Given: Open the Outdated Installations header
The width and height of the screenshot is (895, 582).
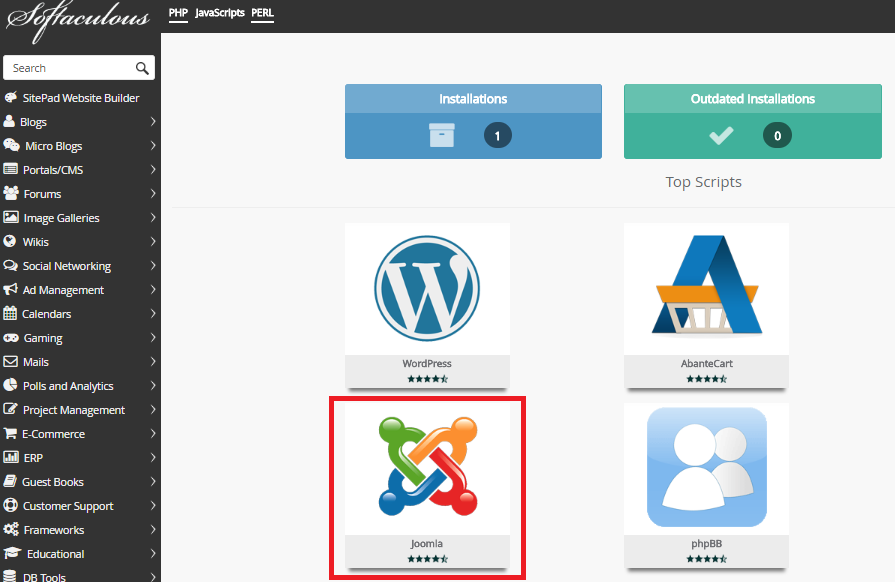Looking at the screenshot, I should tap(753, 99).
